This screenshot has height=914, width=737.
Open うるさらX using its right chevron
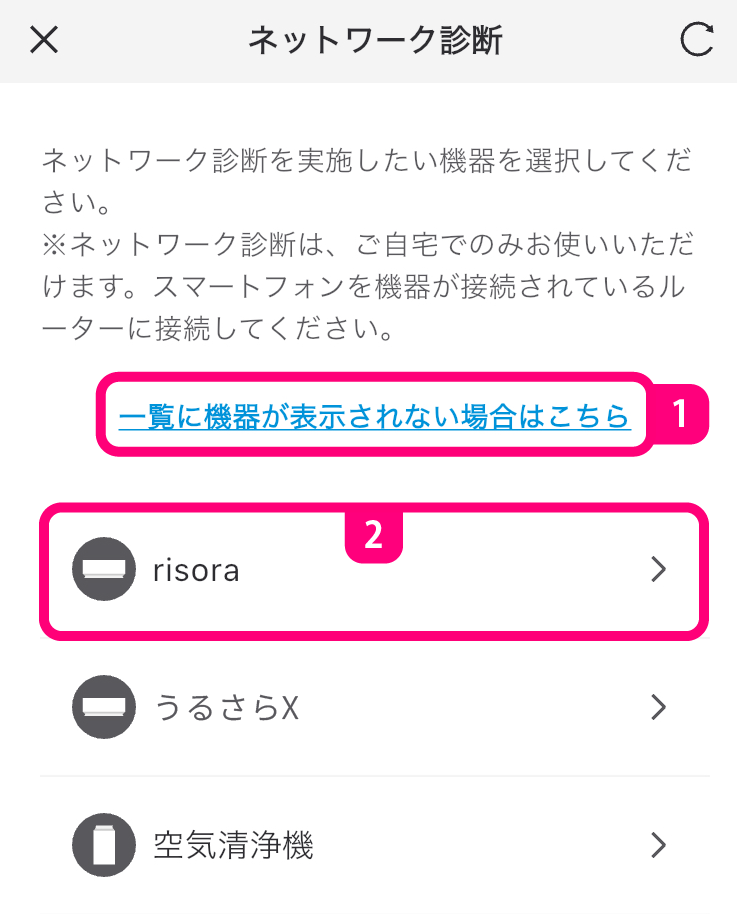[x=657, y=708]
